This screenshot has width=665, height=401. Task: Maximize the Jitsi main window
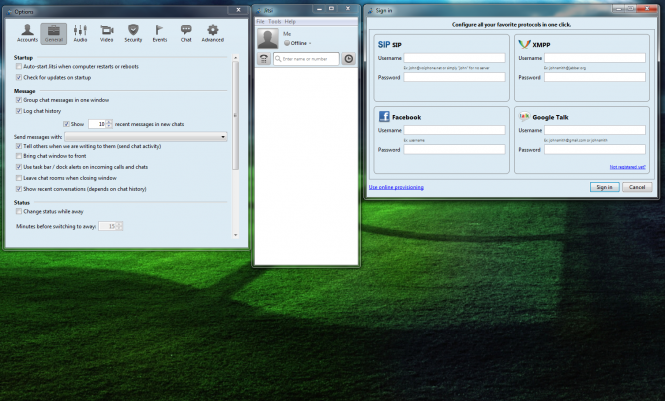(x=331, y=8)
